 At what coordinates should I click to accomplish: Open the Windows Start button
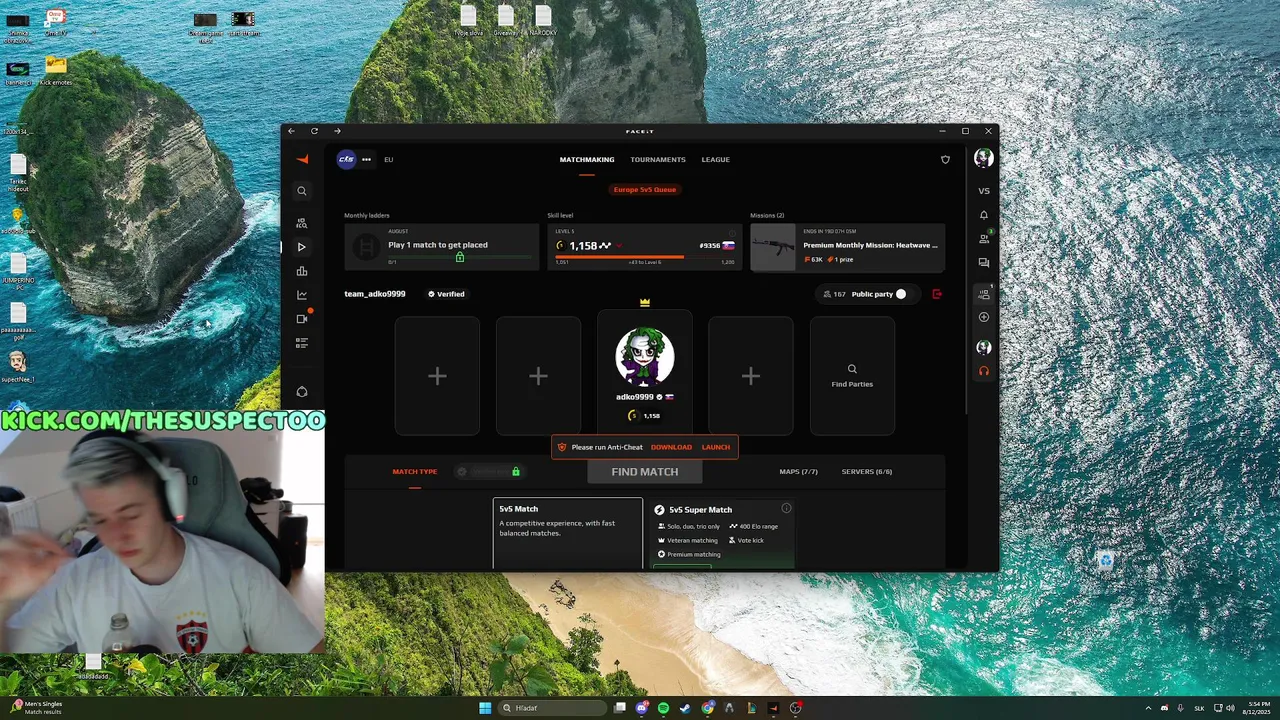[485, 708]
